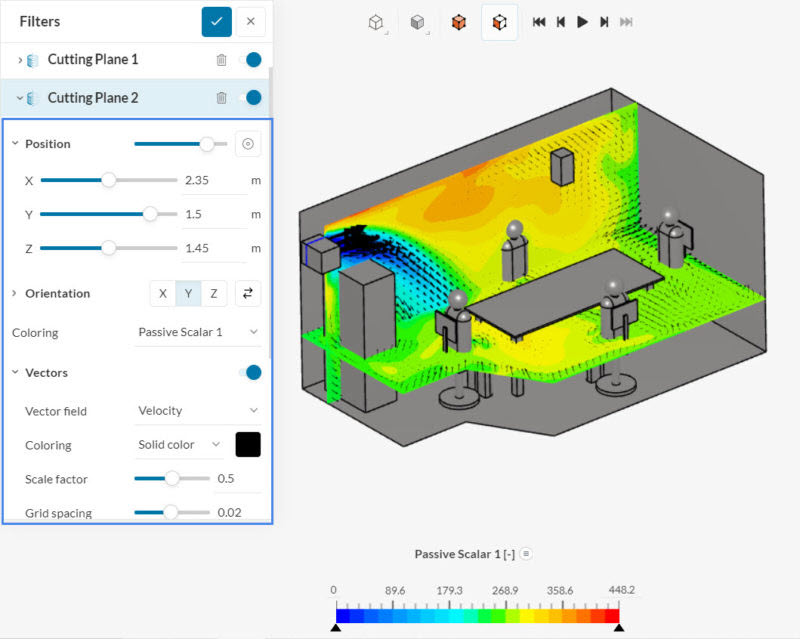Flip the orientation with the swap arrows icon
Image resolution: width=800 pixels, height=639 pixels.
click(247, 293)
